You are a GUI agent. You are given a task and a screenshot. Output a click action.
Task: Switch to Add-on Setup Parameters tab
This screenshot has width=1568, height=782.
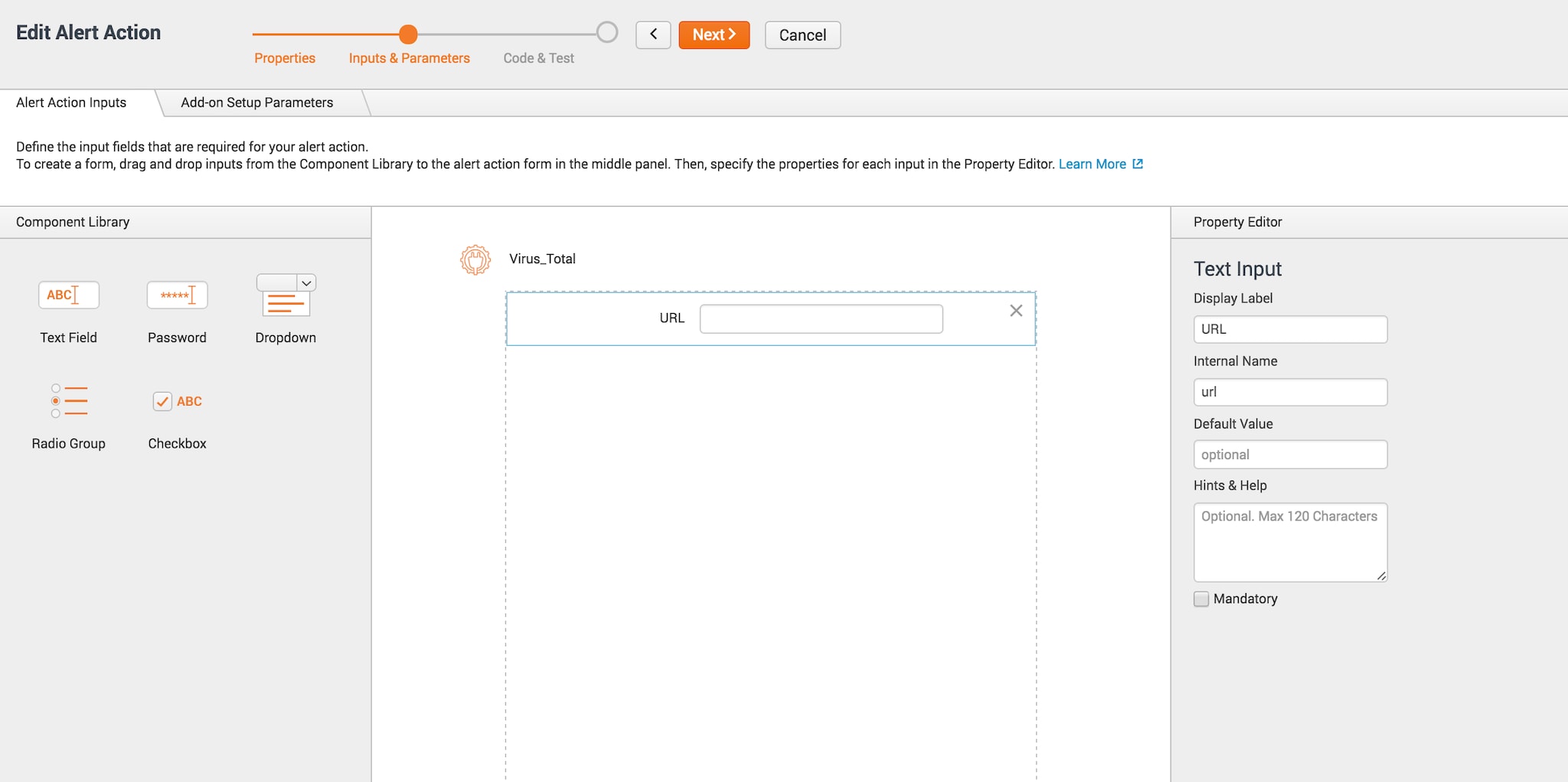click(x=257, y=103)
